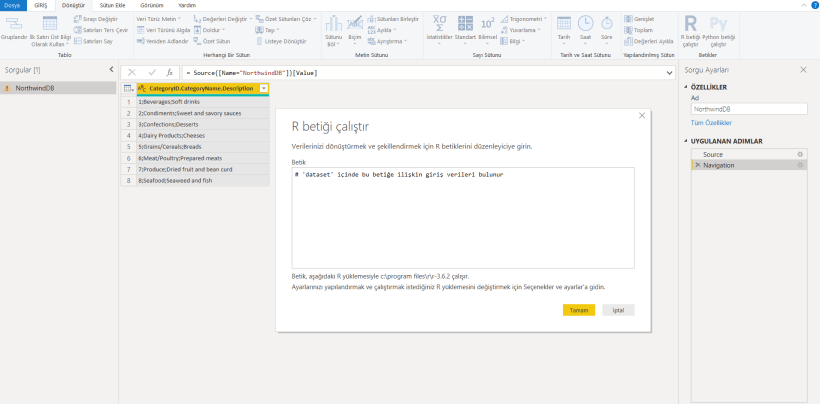Run Python script from the ribbon
Viewport: 820px width, 404px height.
tap(719, 25)
